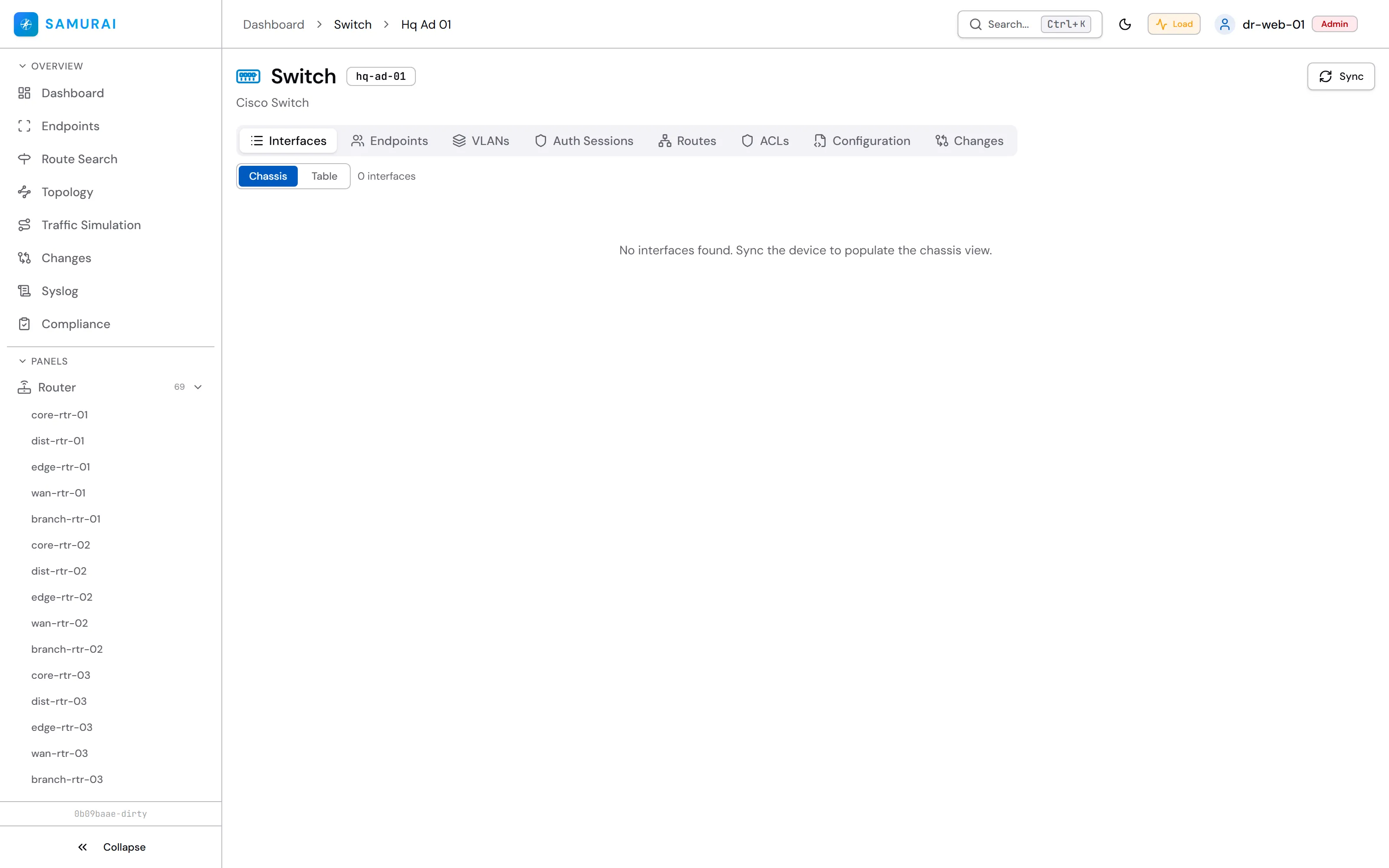The image size is (1389, 868).
Task: Click the hq-ad-01 hostname badge
Action: point(381,76)
